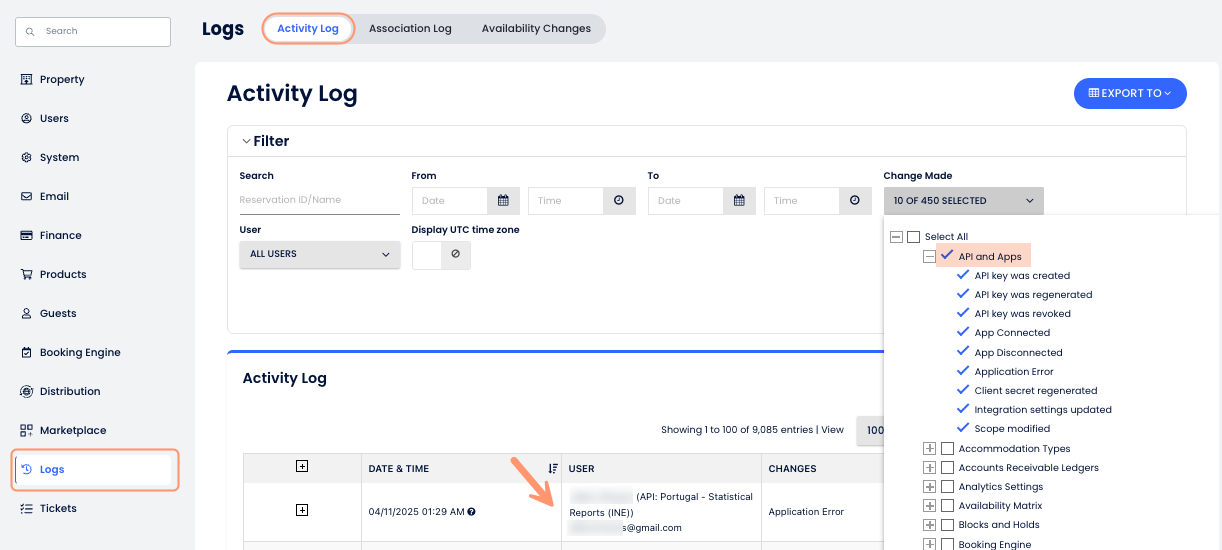The width and height of the screenshot is (1222, 550).
Task: Click the Finance card icon
Action: click(27, 235)
